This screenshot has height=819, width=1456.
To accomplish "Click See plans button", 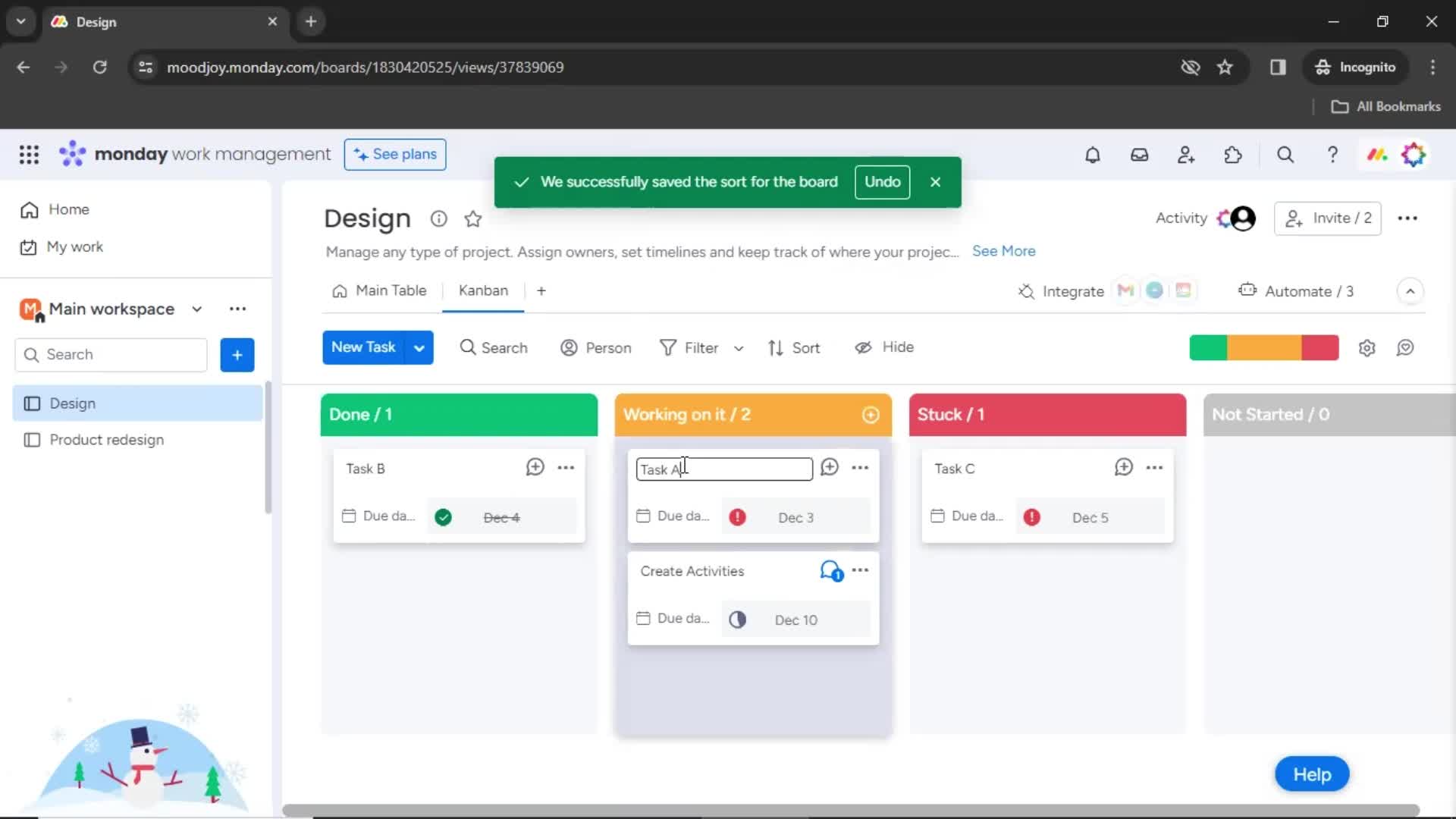I will (395, 154).
